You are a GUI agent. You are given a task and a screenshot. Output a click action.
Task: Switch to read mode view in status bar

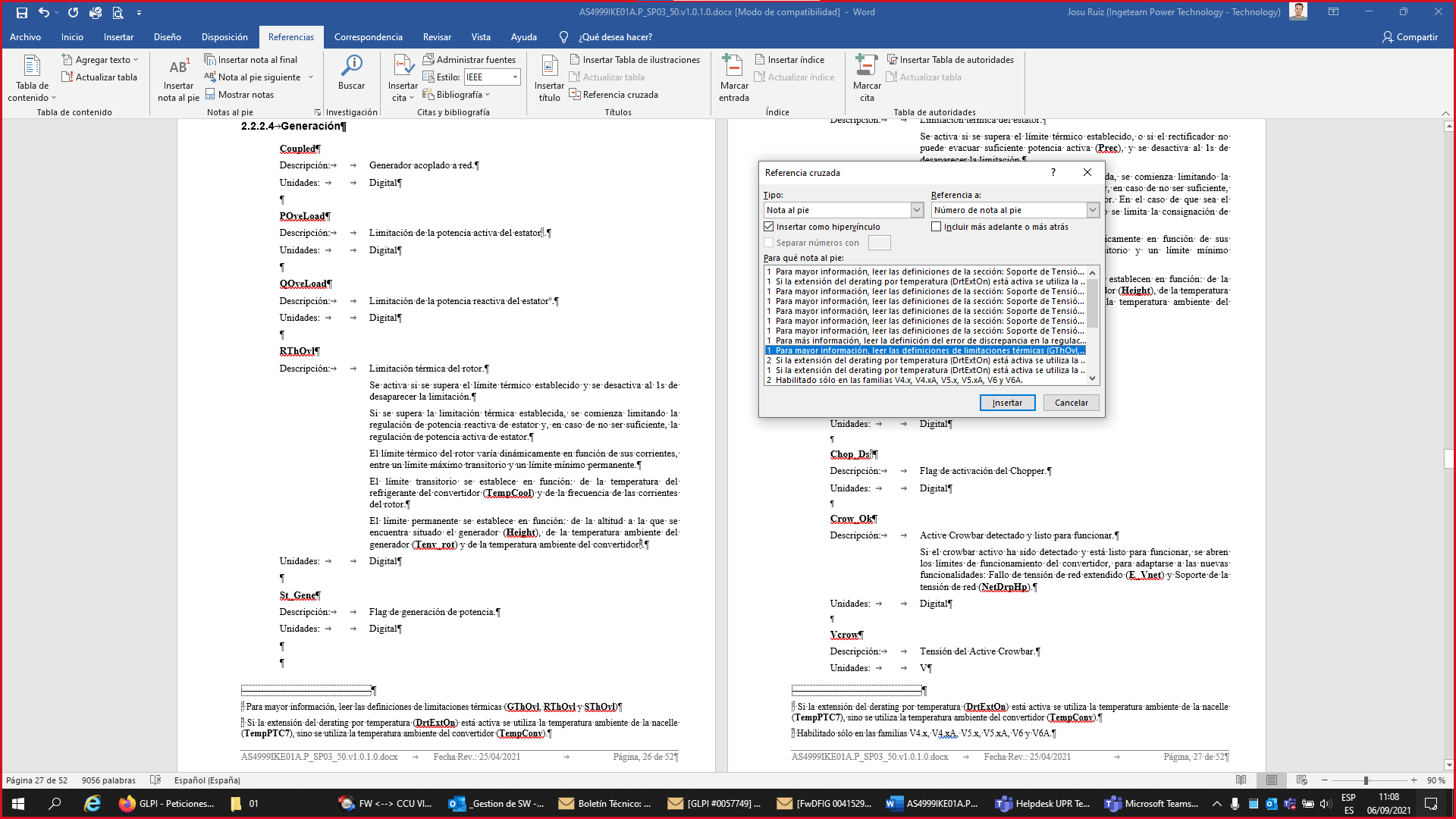[x=1241, y=780]
